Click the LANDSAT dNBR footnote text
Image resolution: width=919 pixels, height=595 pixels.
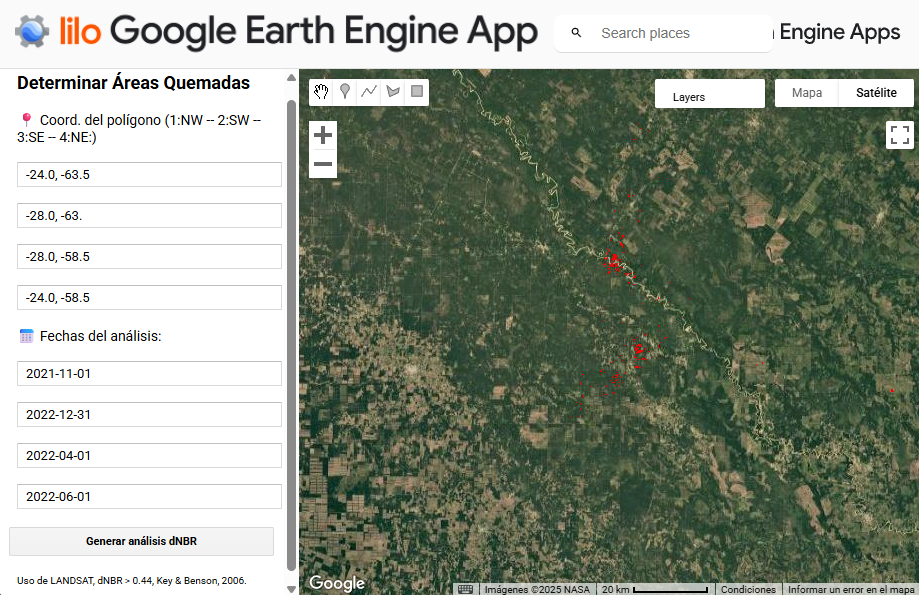coord(132,580)
